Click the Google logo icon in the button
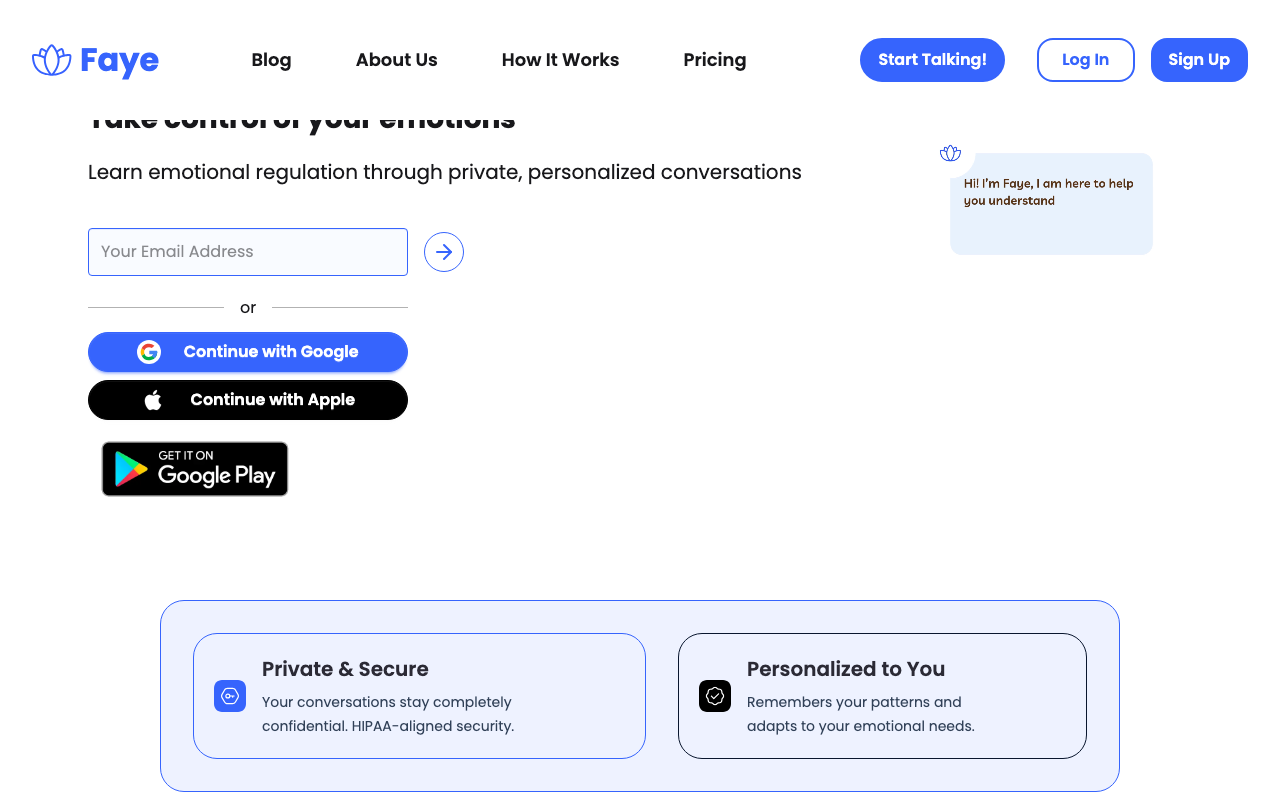1280x800 pixels. 149,352
